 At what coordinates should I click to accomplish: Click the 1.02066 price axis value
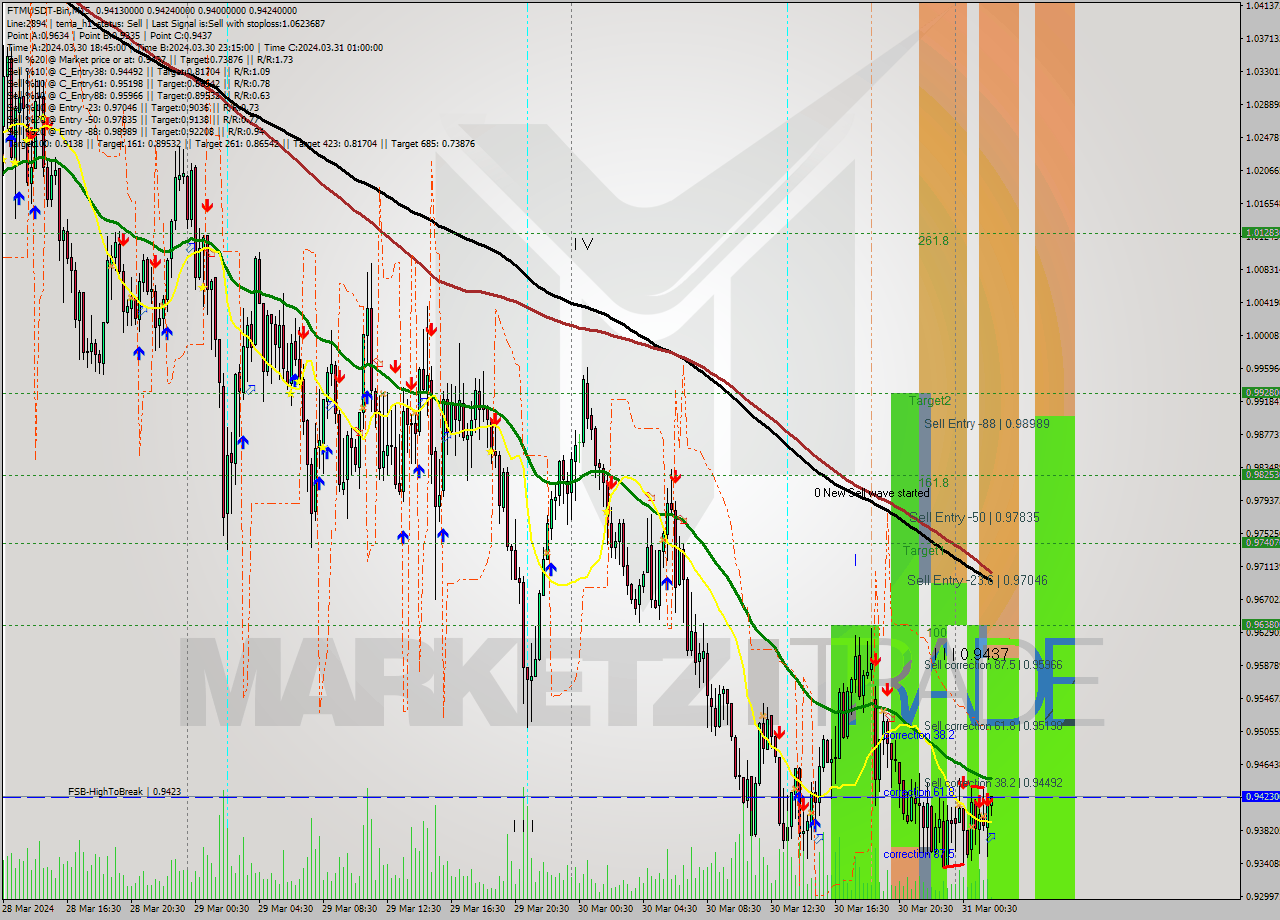point(1263,170)
